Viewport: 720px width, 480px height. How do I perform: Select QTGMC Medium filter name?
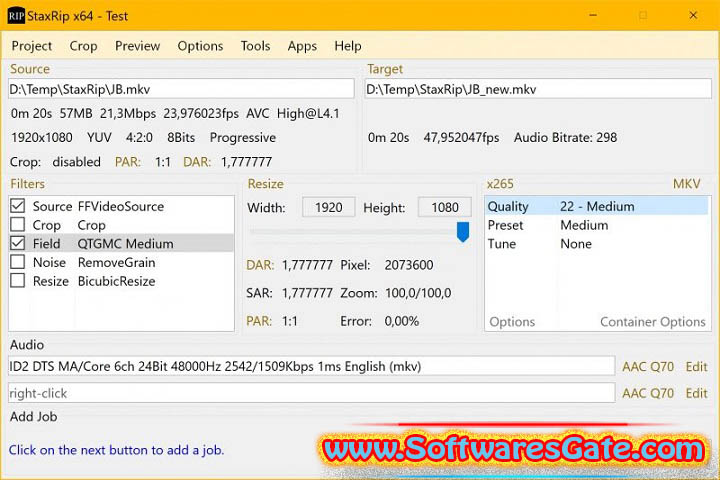click(x=125, y=243)
